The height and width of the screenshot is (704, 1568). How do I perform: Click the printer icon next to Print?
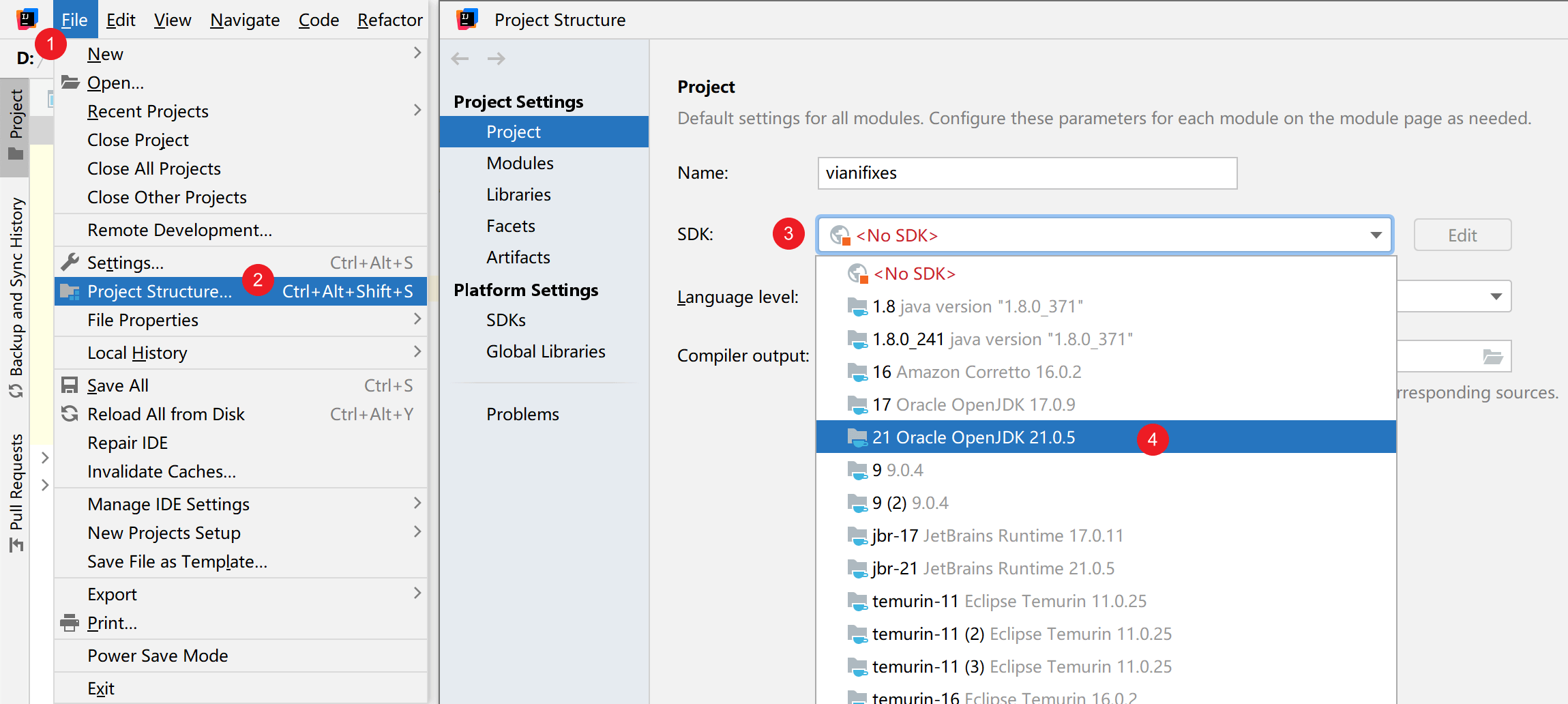(x=70, y=623)
